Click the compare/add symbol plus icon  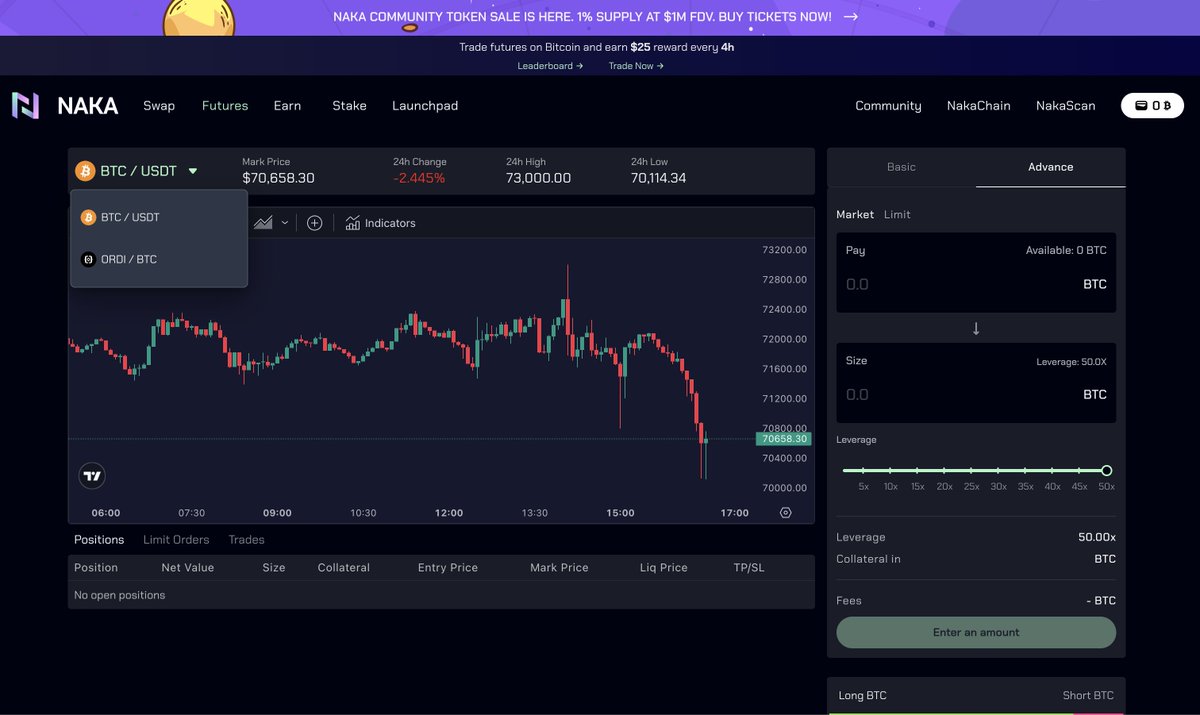click(x=314, y=223)
